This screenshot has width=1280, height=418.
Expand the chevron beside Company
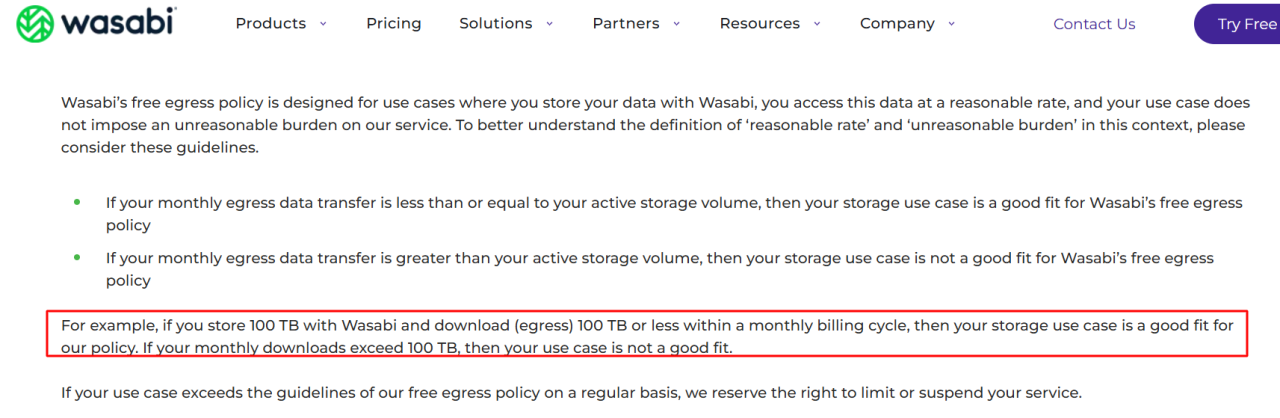coord(951,23)
